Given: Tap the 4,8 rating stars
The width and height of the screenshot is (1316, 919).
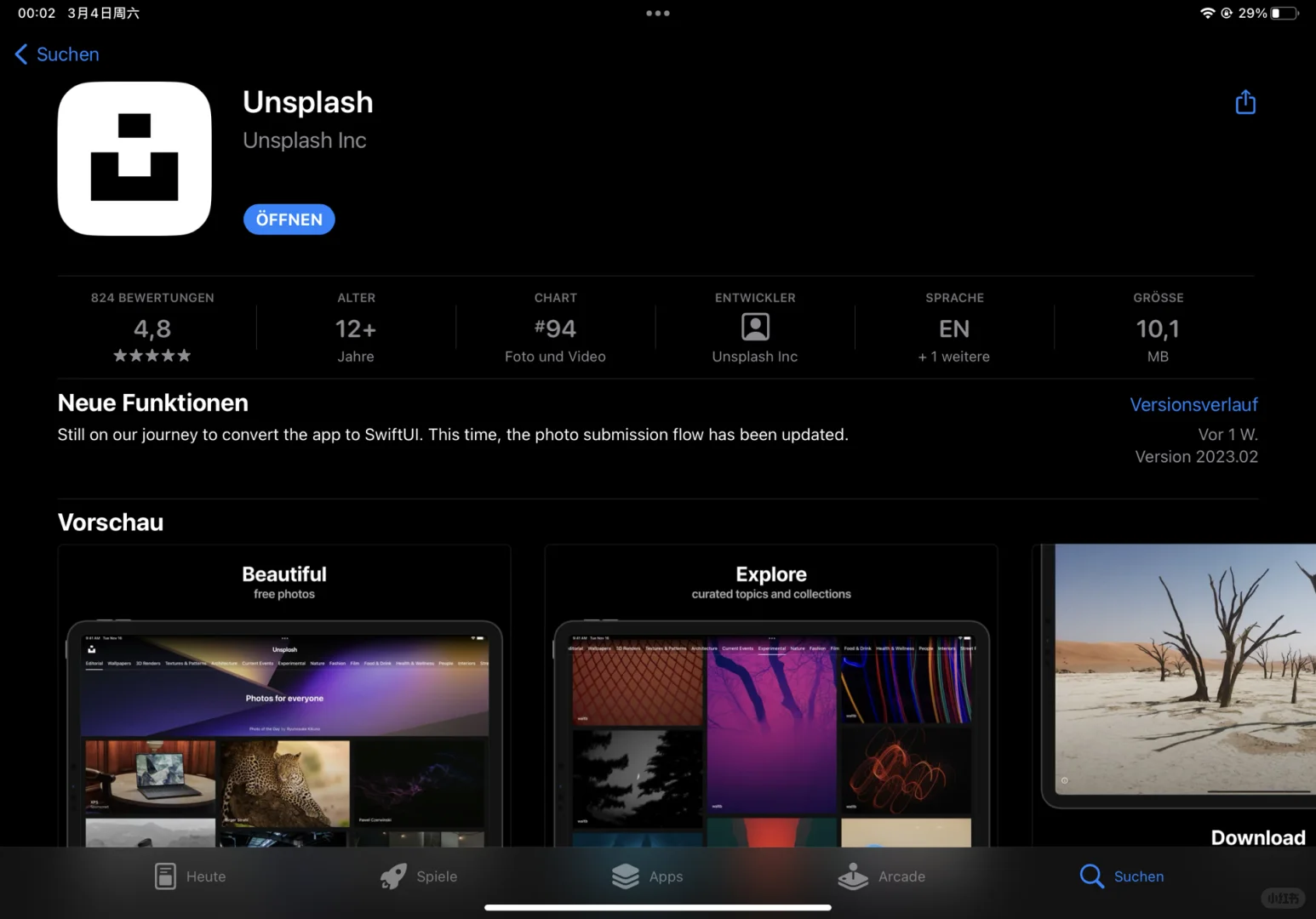Looking at the screenshot, I should pyautogui.click(x=152, y=356).
